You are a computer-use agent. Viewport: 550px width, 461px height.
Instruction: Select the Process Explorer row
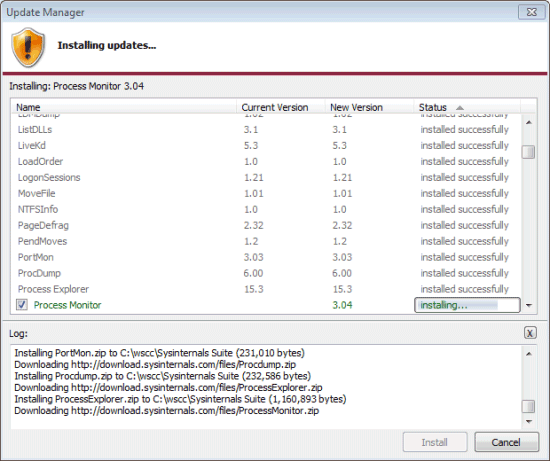point(266,289)
